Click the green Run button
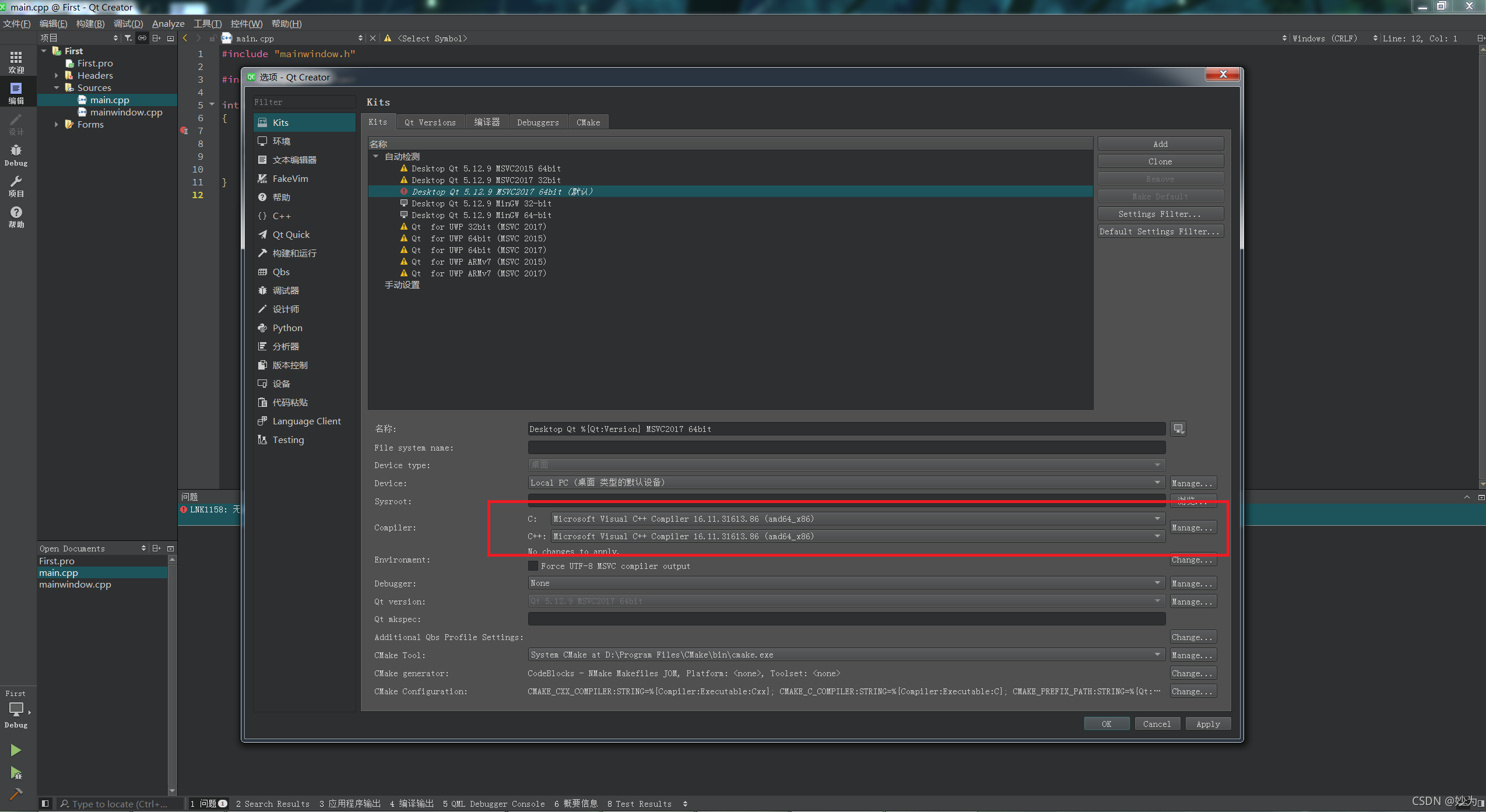The width and height of the screenshot is (1486, 812). [x=16, y=750]
